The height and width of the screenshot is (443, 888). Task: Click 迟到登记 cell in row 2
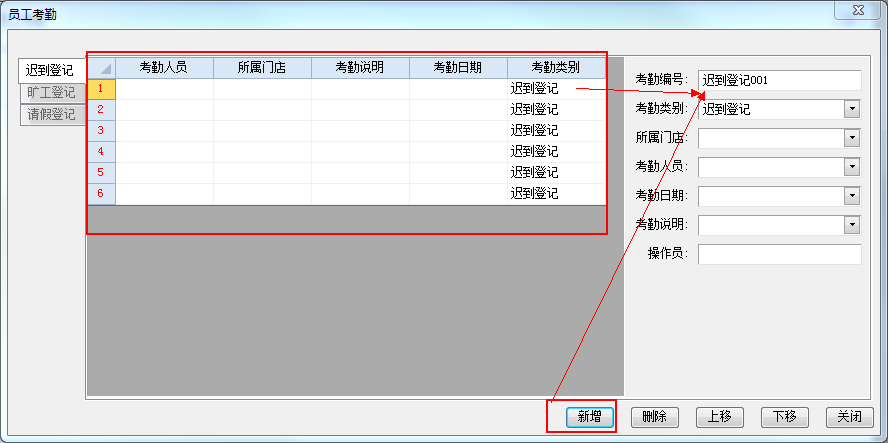[556, 110]
